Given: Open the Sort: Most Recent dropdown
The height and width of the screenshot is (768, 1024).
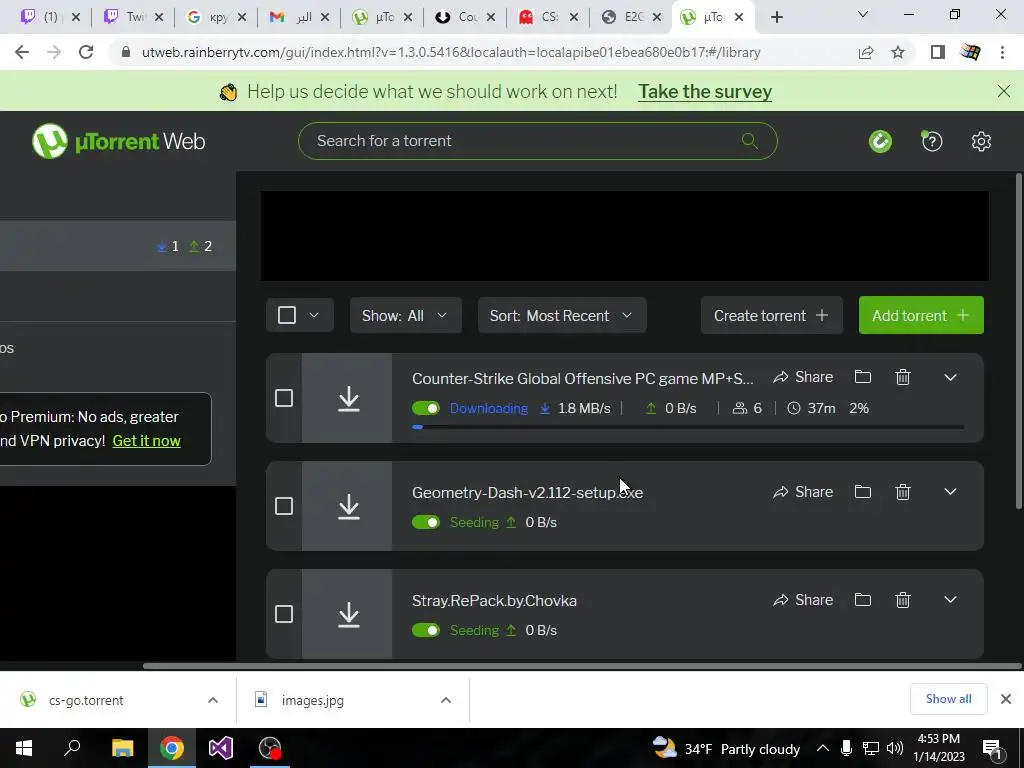Looking at the screenshot, I should (x=562, y=315).
